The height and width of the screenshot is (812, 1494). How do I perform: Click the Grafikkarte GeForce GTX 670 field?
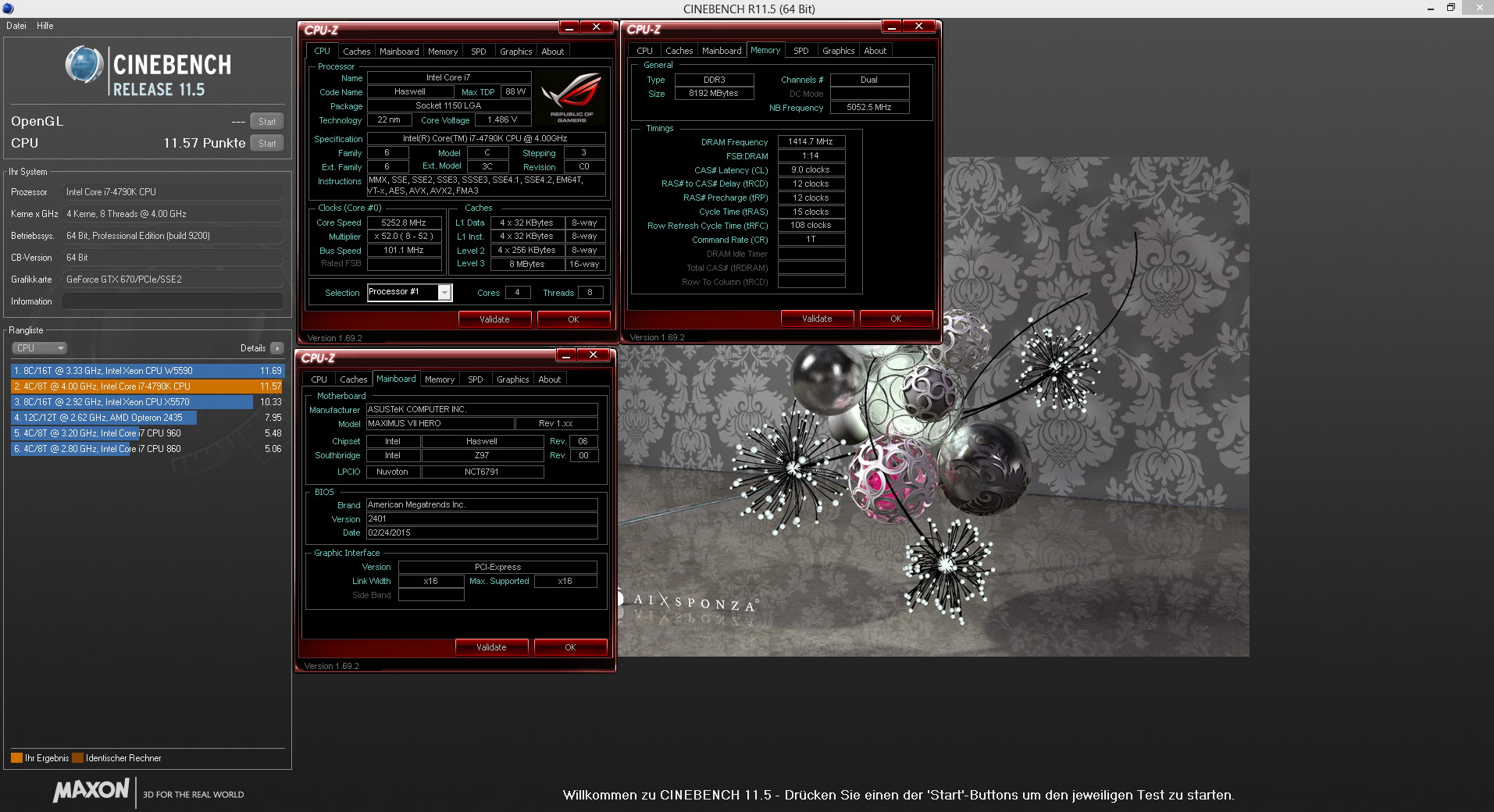(x=173, y=280)
